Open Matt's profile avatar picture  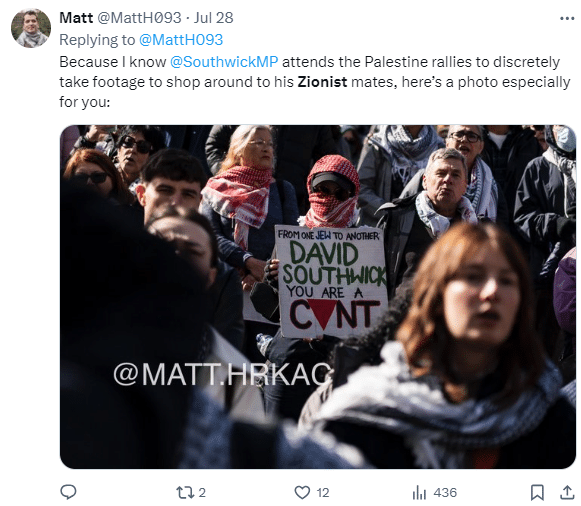point(31,29)
